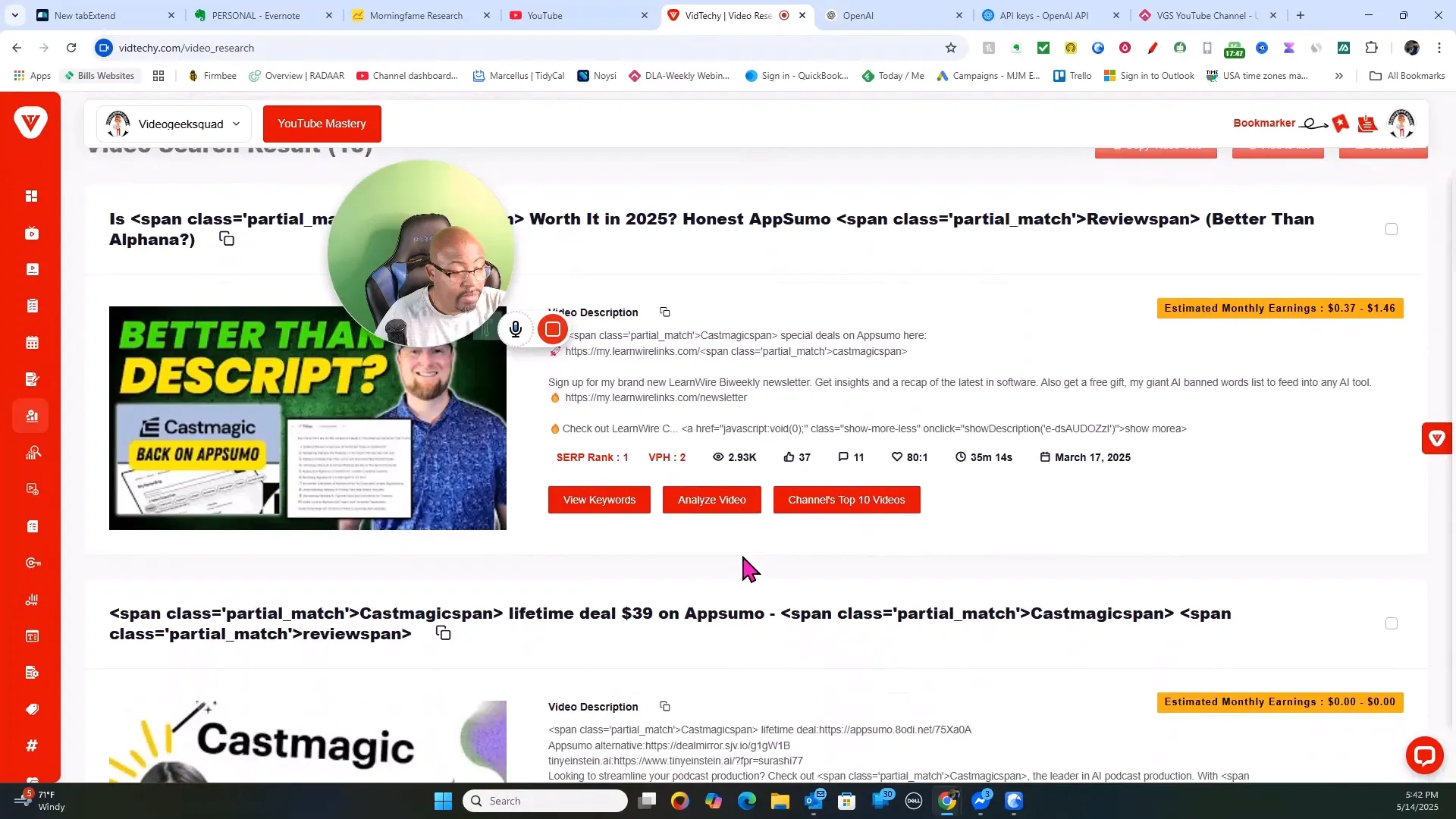Switch to the API keys - OpenAI API tab
The height and width of the screenshot is (819, 1456).
(1051, 15)
